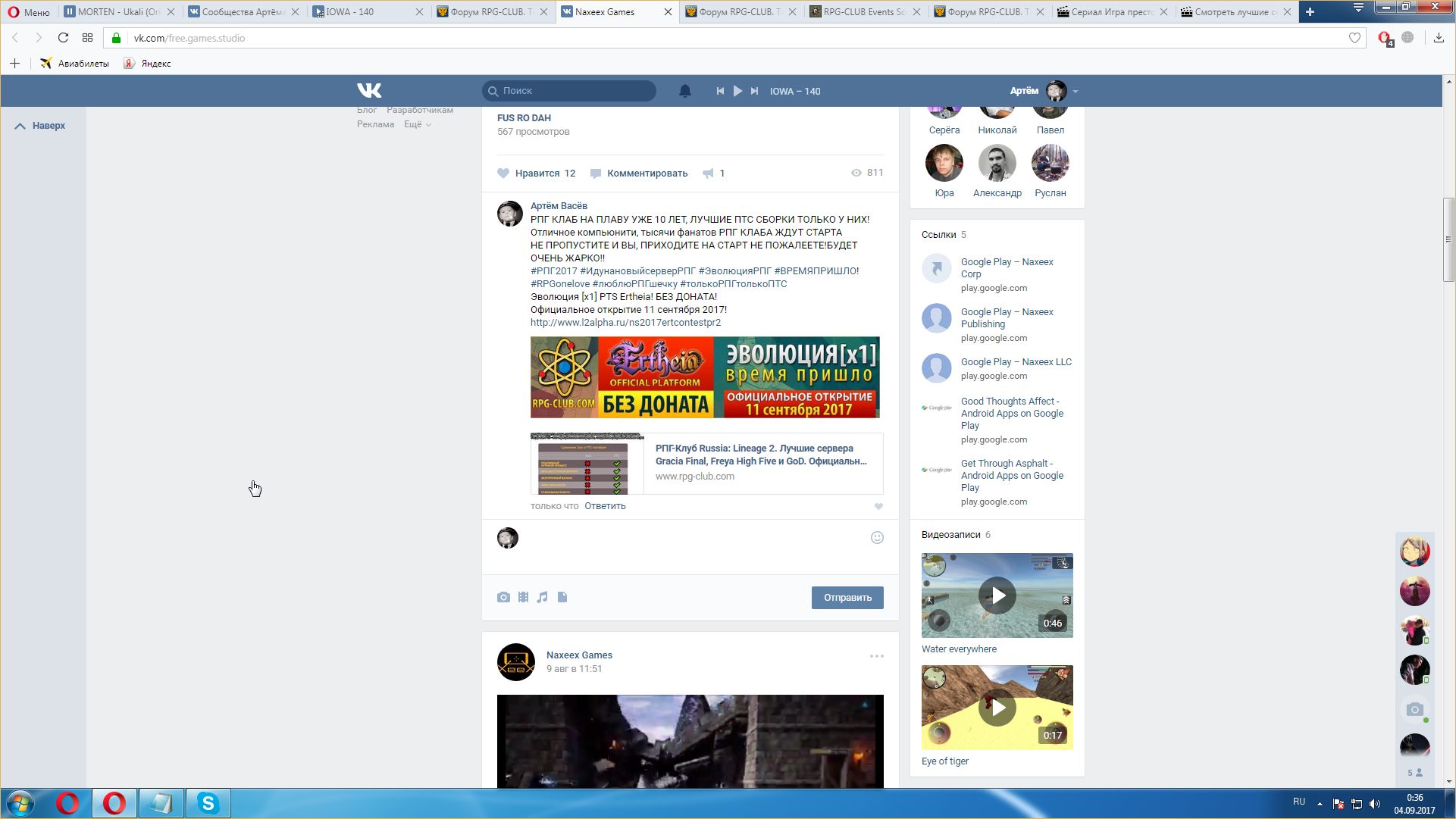The height and width of the screenshot is (819, 1456).
Task: Open the Opera adblock extension icon
Action: (1385, 38)
